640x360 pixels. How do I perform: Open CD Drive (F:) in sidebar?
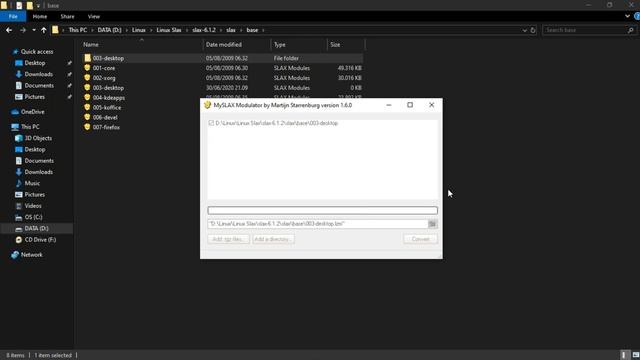(40, 240)
